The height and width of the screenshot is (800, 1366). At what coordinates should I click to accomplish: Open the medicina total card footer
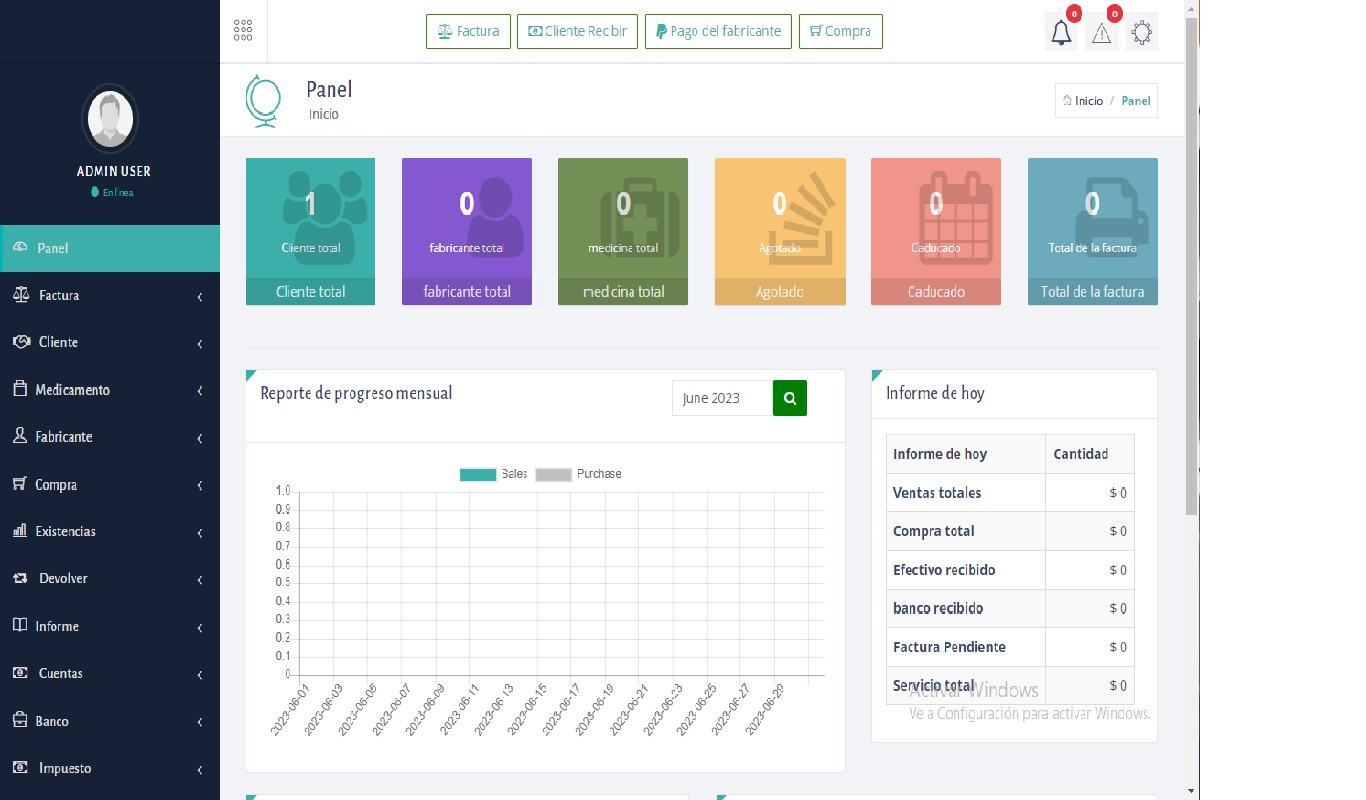[x=623, y=291]
